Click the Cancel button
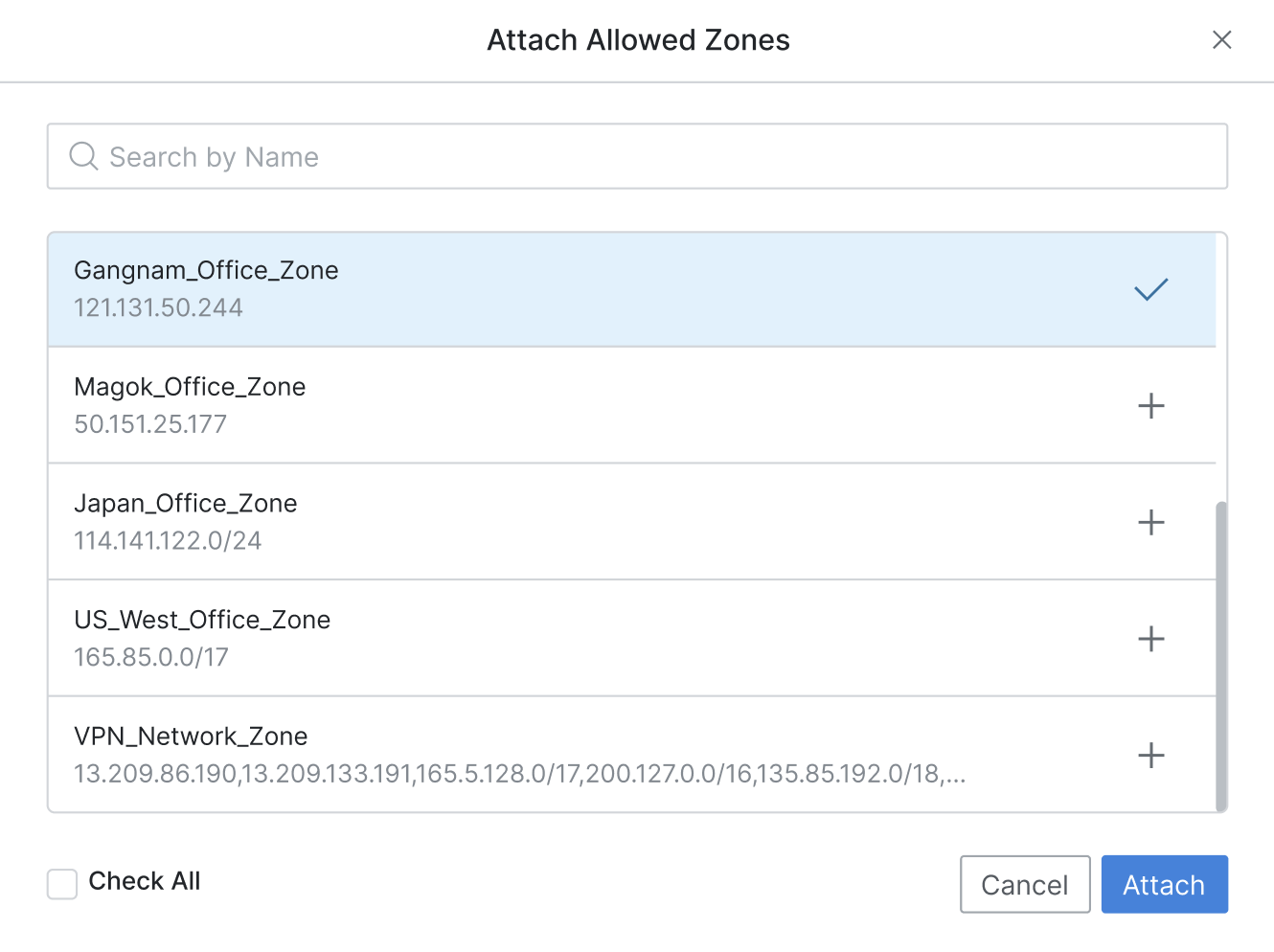 tap(1025, 884)
